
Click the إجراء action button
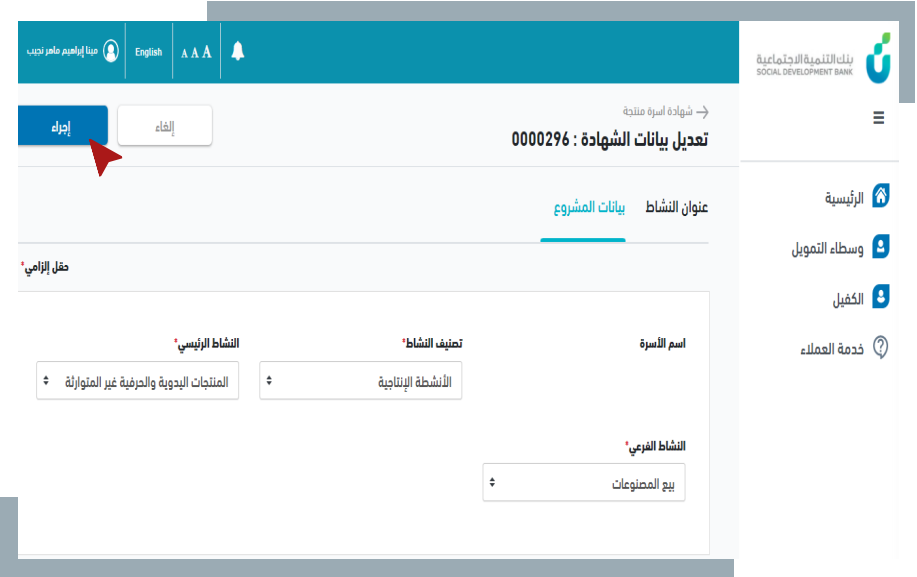click(x=63, y=126)
